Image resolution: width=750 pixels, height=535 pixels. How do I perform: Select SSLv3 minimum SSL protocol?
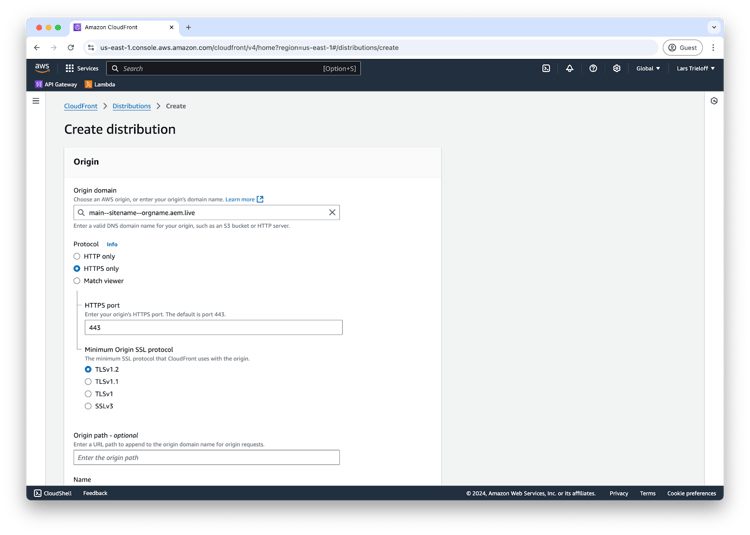click(88, 406)
